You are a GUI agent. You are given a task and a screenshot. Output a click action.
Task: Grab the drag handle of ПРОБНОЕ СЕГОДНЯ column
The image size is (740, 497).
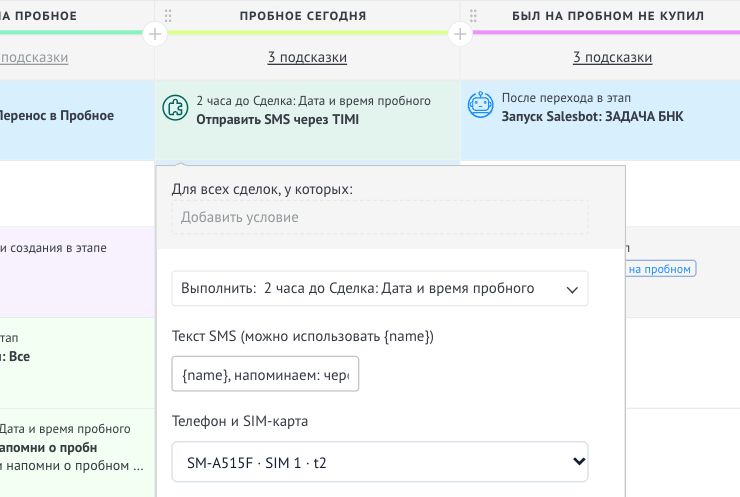[x=168, y=16]
